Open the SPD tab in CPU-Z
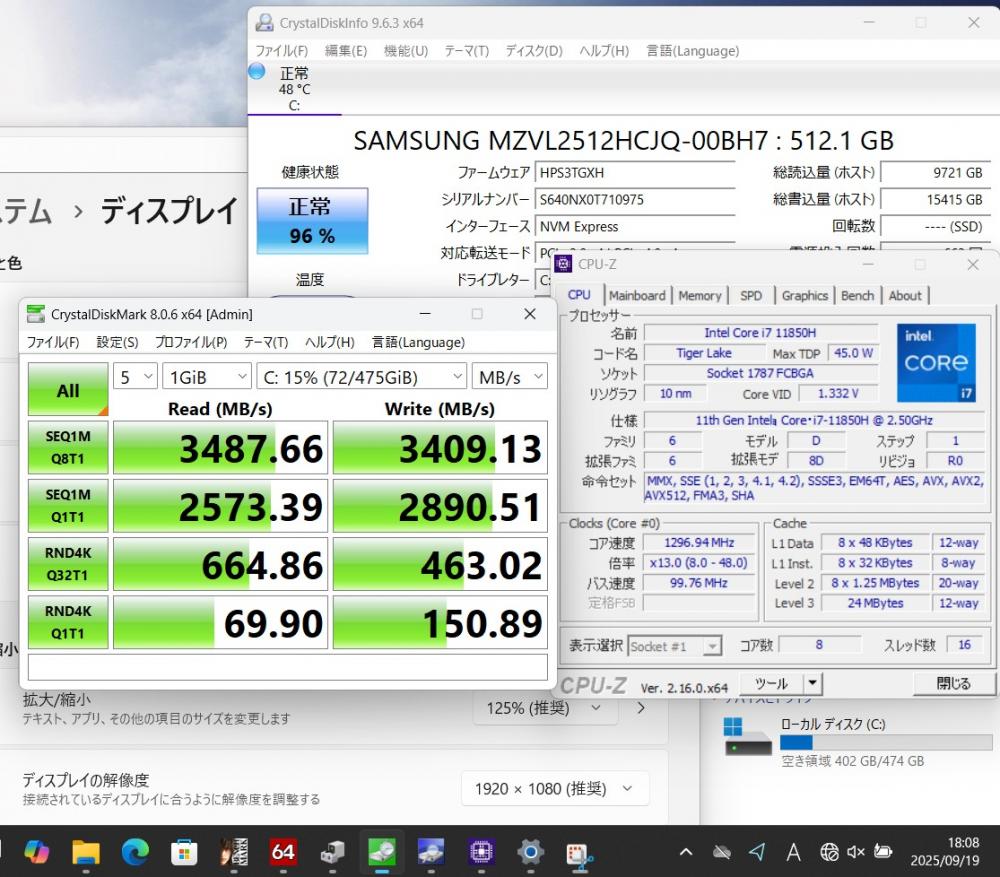Screen dimensions: 1000x877 (x=751, y=296)
